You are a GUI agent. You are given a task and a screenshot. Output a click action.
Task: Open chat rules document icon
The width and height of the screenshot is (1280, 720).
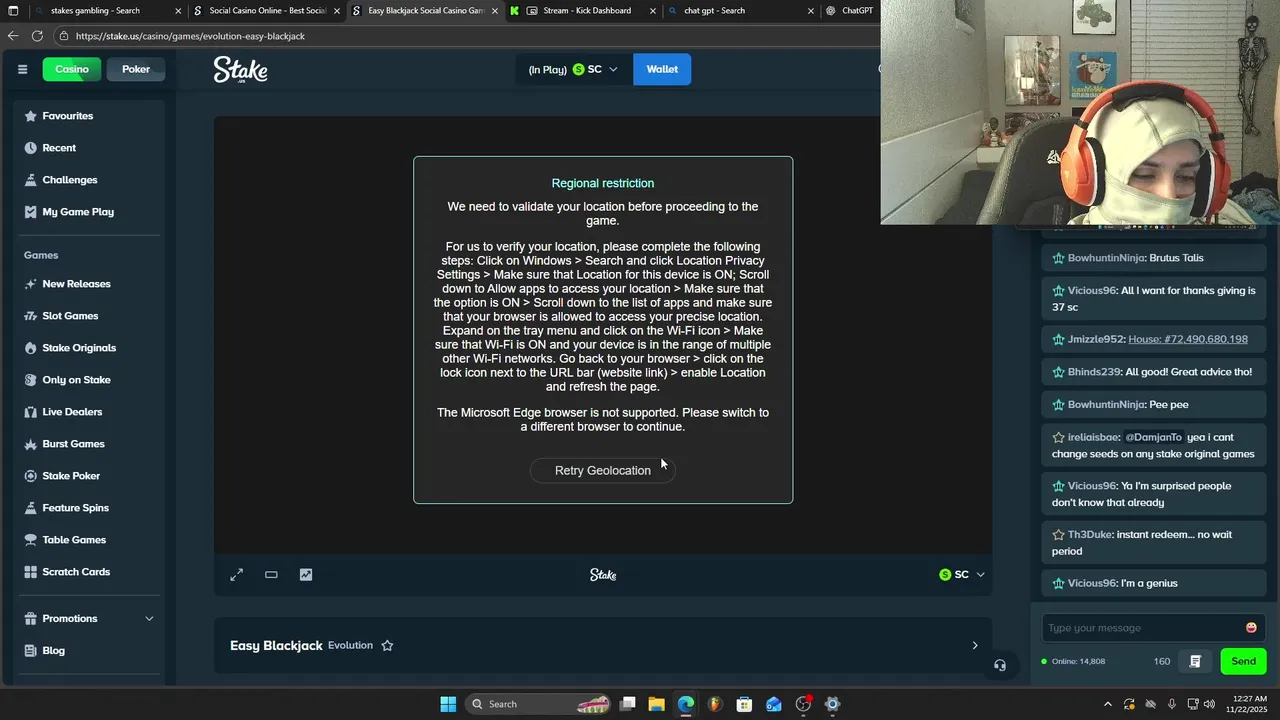coord(1195,661)
